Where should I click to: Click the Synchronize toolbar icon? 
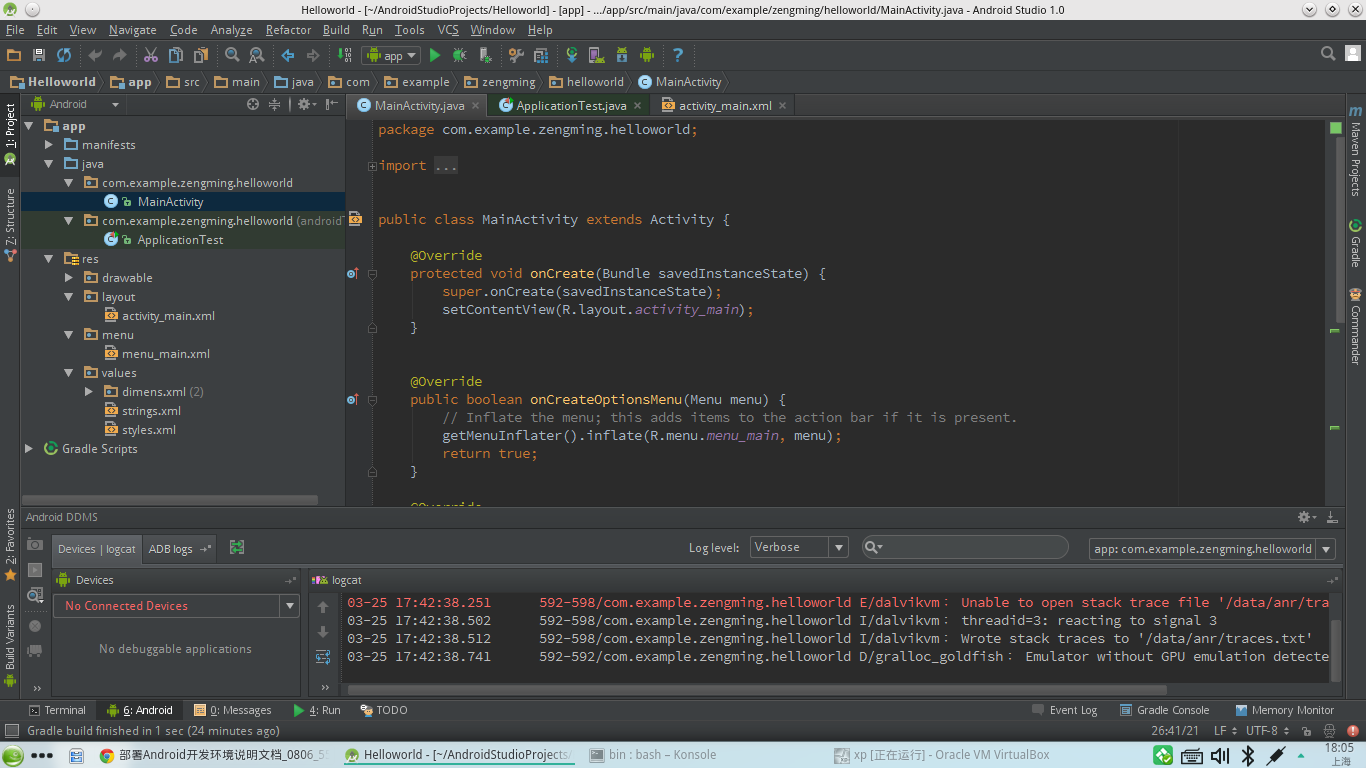pos(64,55)
